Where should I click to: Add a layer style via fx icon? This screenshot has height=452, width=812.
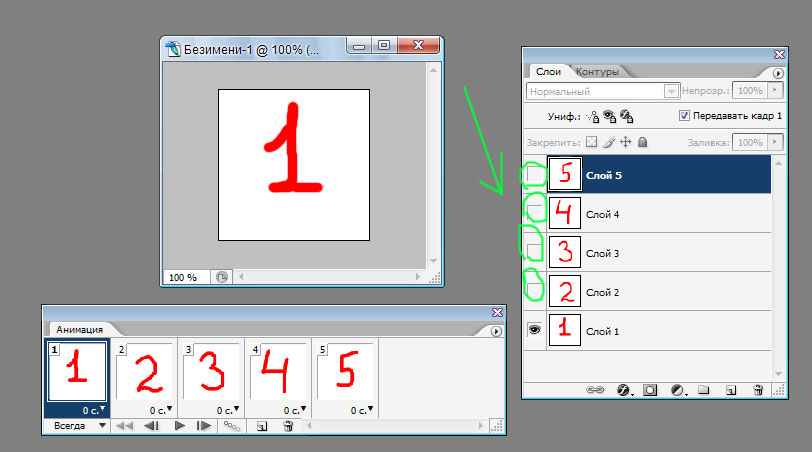tap(624, 390)
